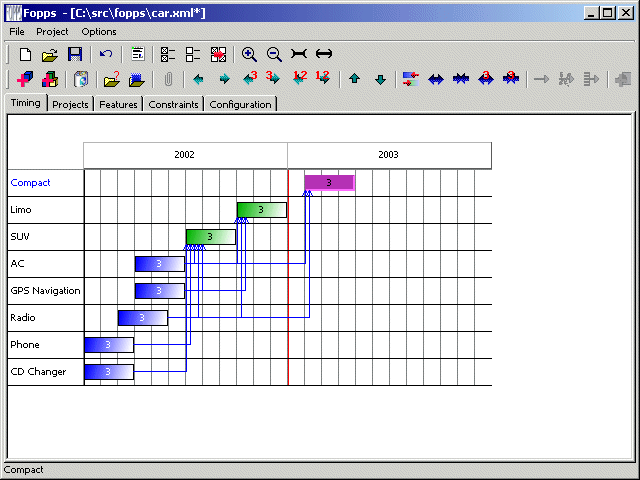
Task: Select the AC row label
Action: point(18,263)
